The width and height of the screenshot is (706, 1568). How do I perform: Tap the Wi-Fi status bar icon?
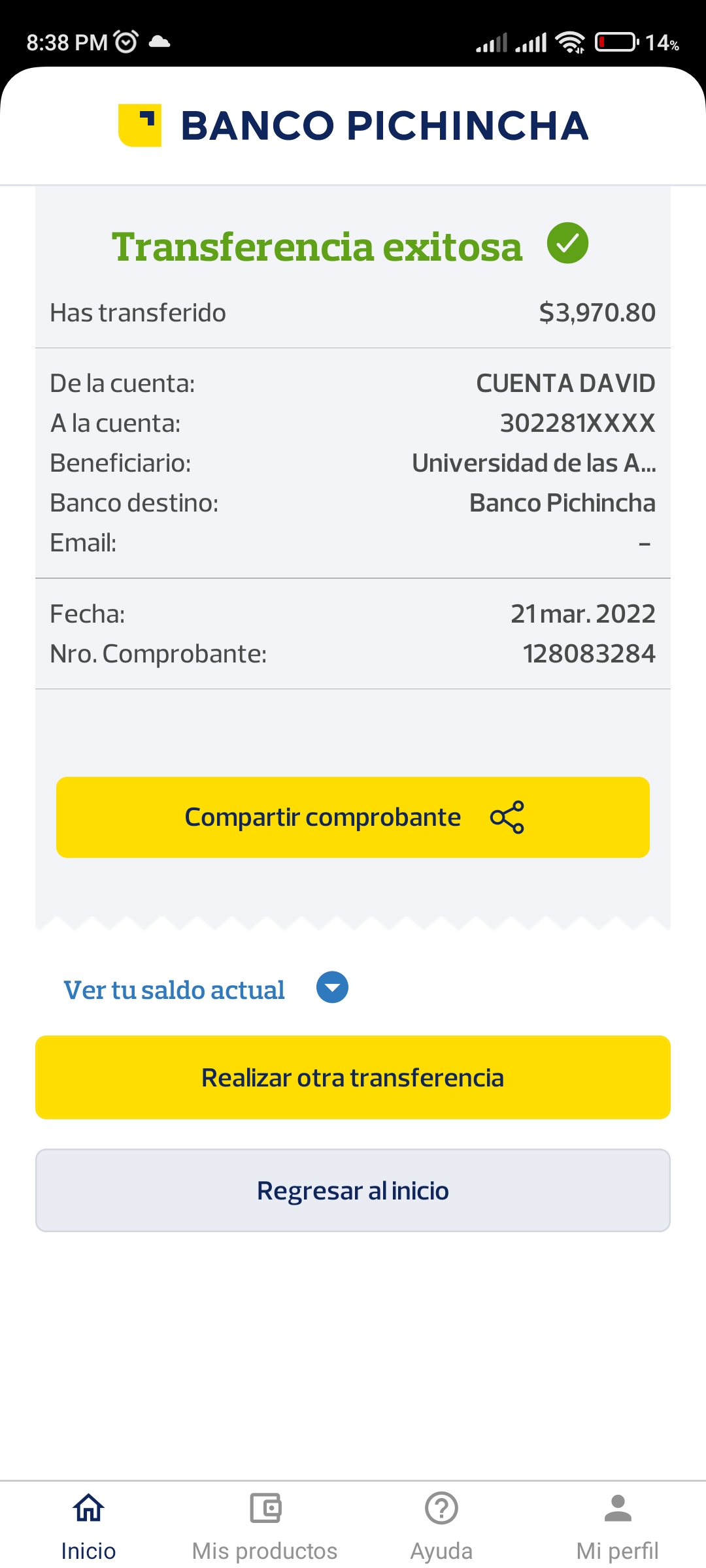pos(570,42)
